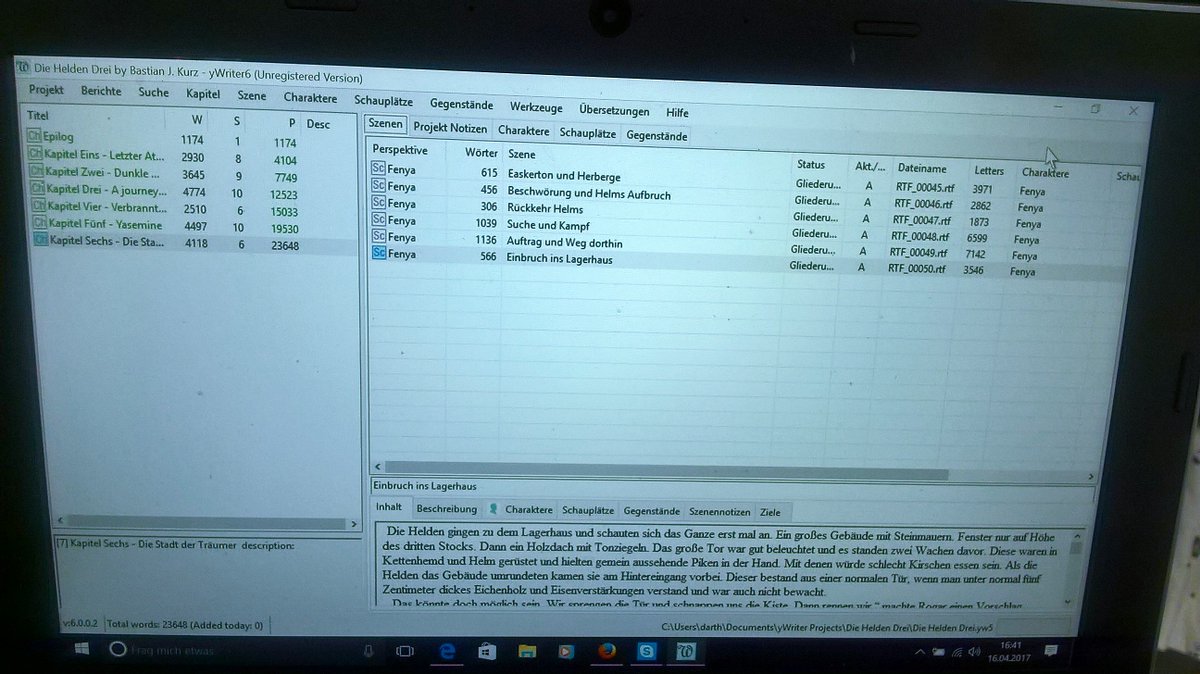Screen dimensions: 1200x674
Task: Select the Szenen tab
Action: (385, 124)
